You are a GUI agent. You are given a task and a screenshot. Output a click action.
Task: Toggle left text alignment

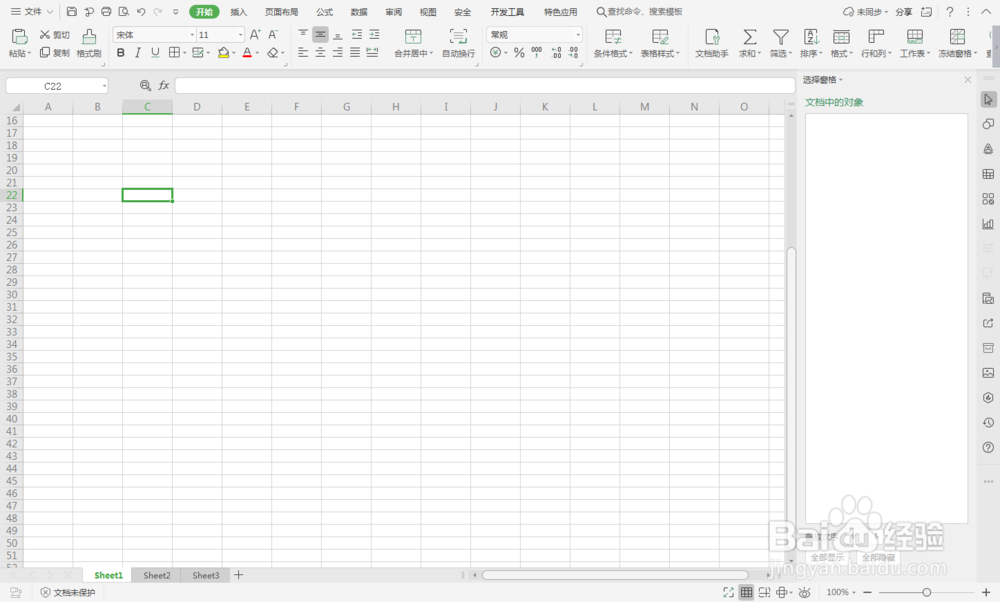pyautogui.click(x=303, y=52)
